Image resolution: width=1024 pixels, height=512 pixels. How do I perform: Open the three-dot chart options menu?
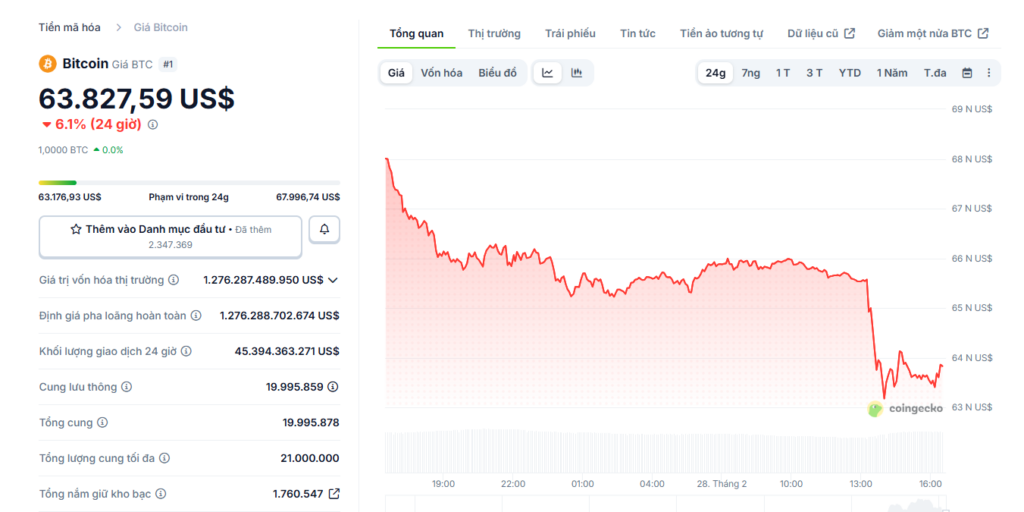pos(989,73)
